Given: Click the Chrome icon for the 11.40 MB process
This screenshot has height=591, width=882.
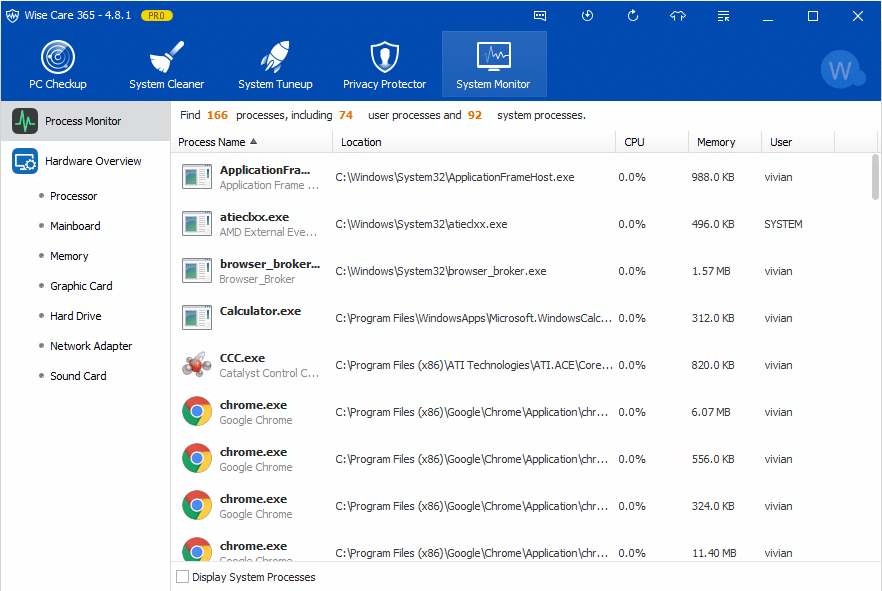Looking at the screenshot, I should point(197,549).
